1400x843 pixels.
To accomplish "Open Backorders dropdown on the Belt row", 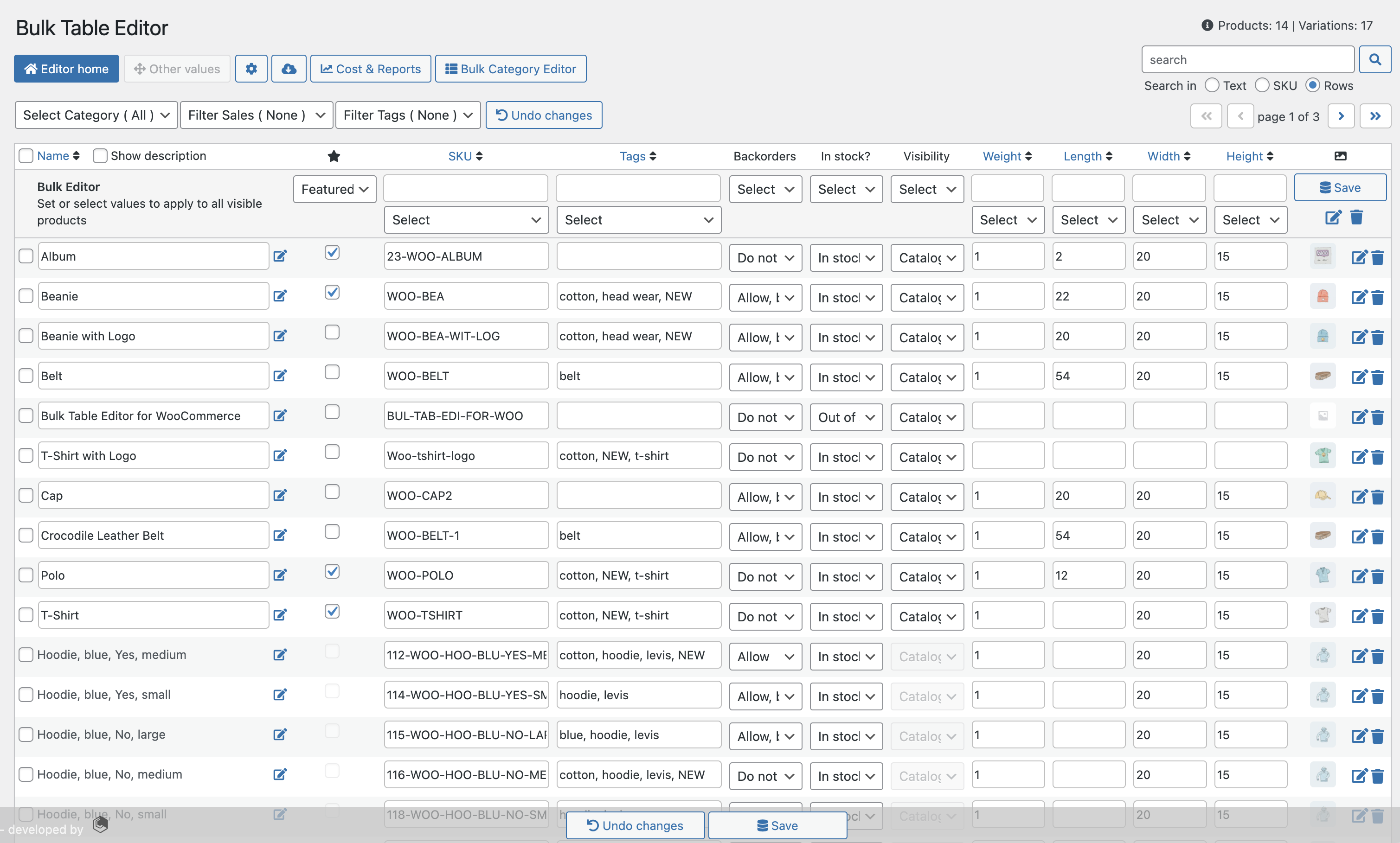I will (x=765, y=377).
